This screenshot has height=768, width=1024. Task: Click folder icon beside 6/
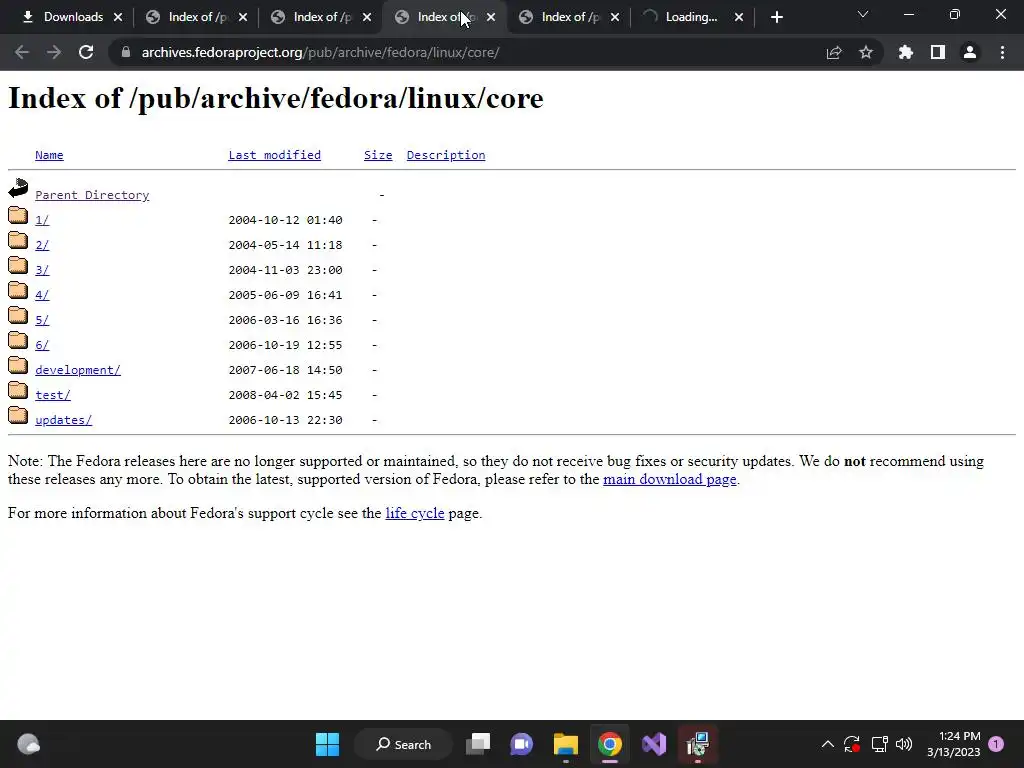click(18, 340)
